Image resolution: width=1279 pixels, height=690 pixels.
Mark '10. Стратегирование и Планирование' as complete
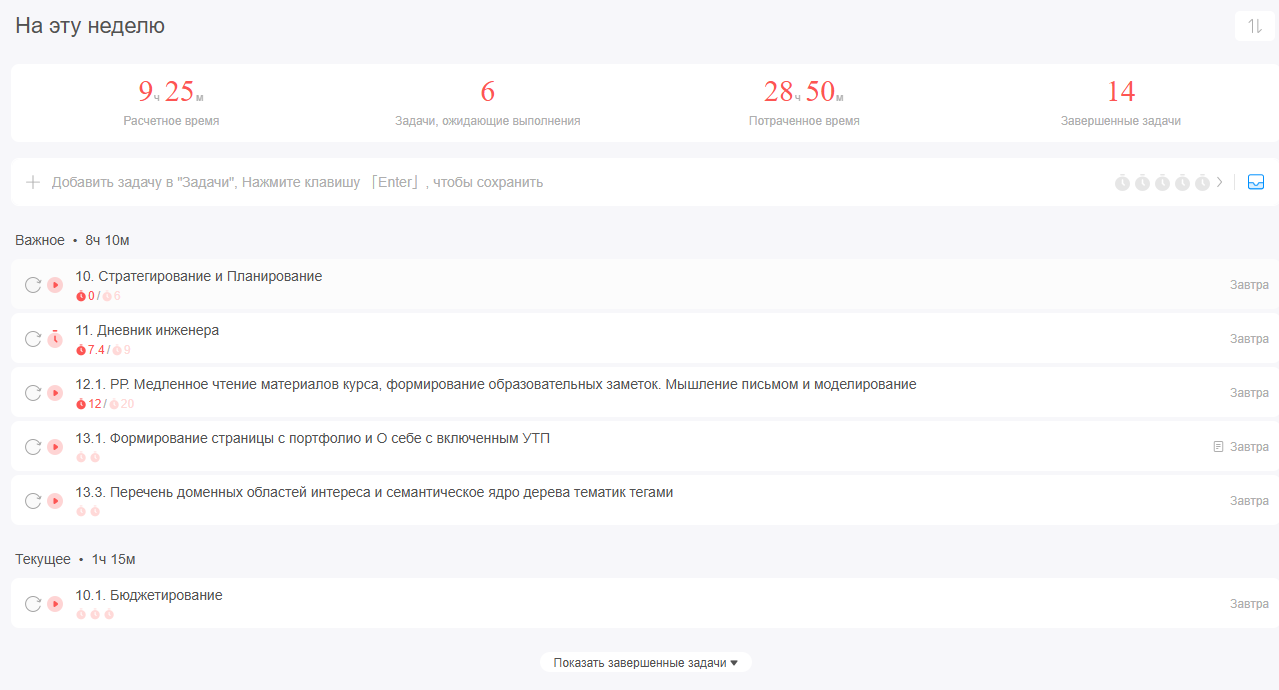coord(33,285)
